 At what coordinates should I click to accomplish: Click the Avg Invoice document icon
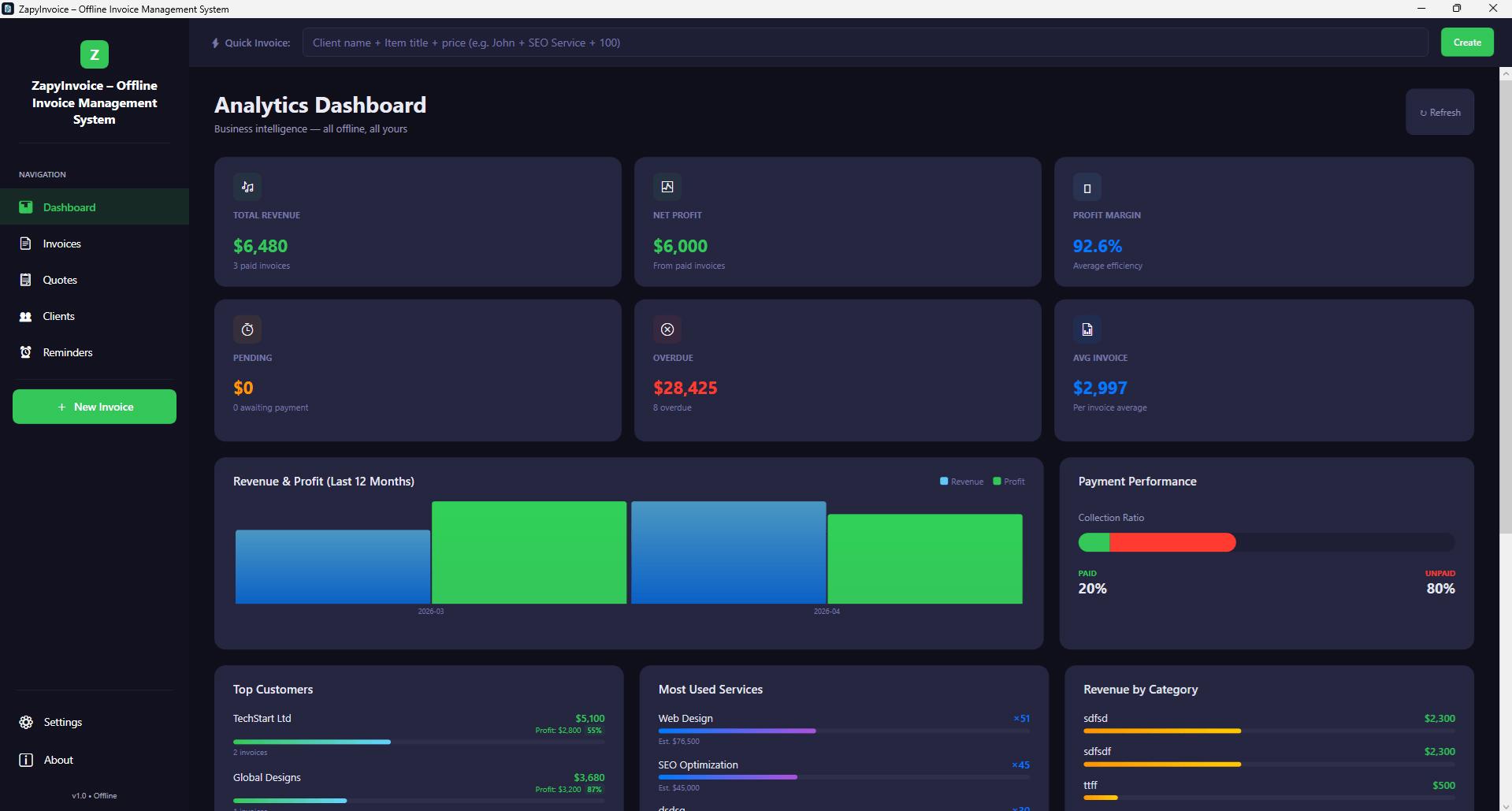coord(1087,329)
